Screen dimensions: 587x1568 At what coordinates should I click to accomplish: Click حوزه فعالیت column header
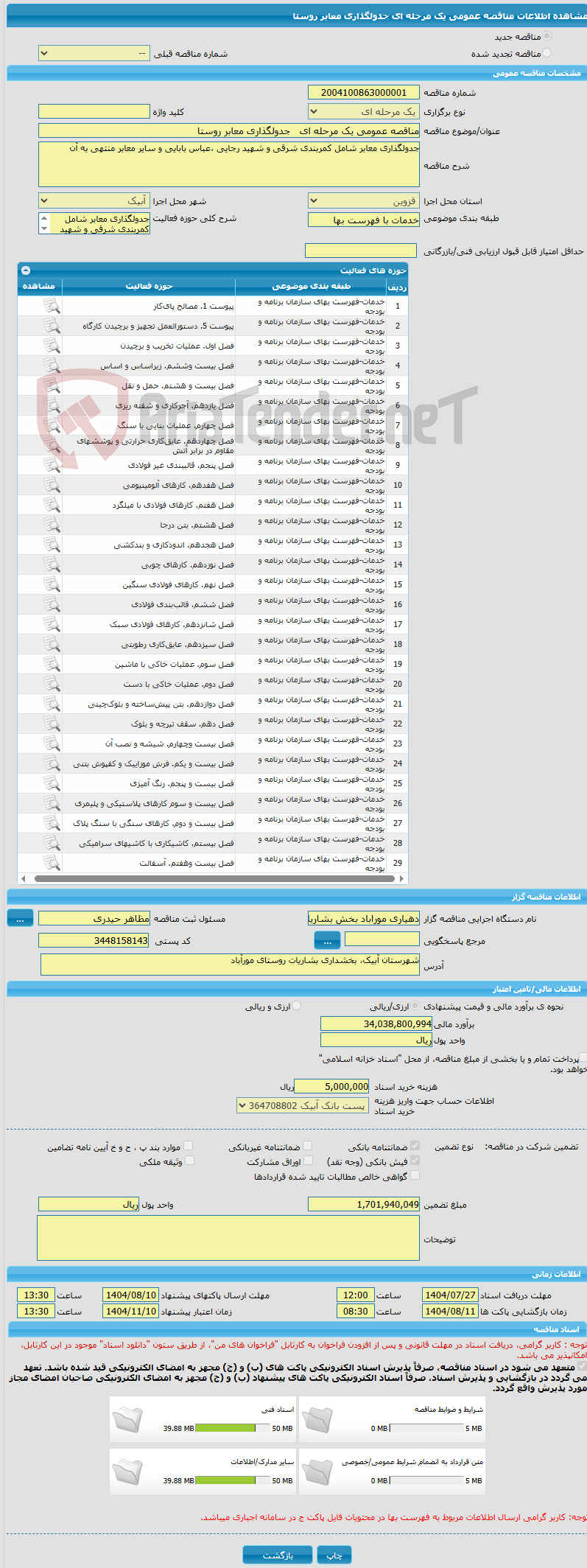click(x=149, y=286)
